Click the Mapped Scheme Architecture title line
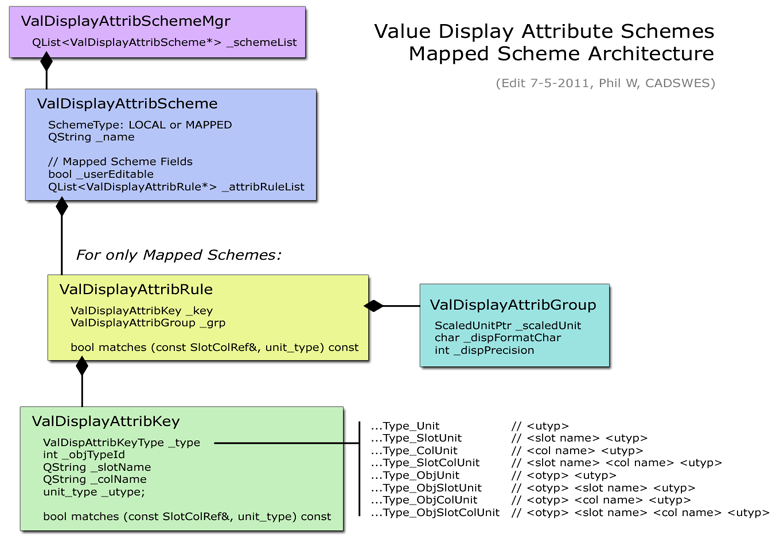 pyautogui.click(x=561, y=54)
